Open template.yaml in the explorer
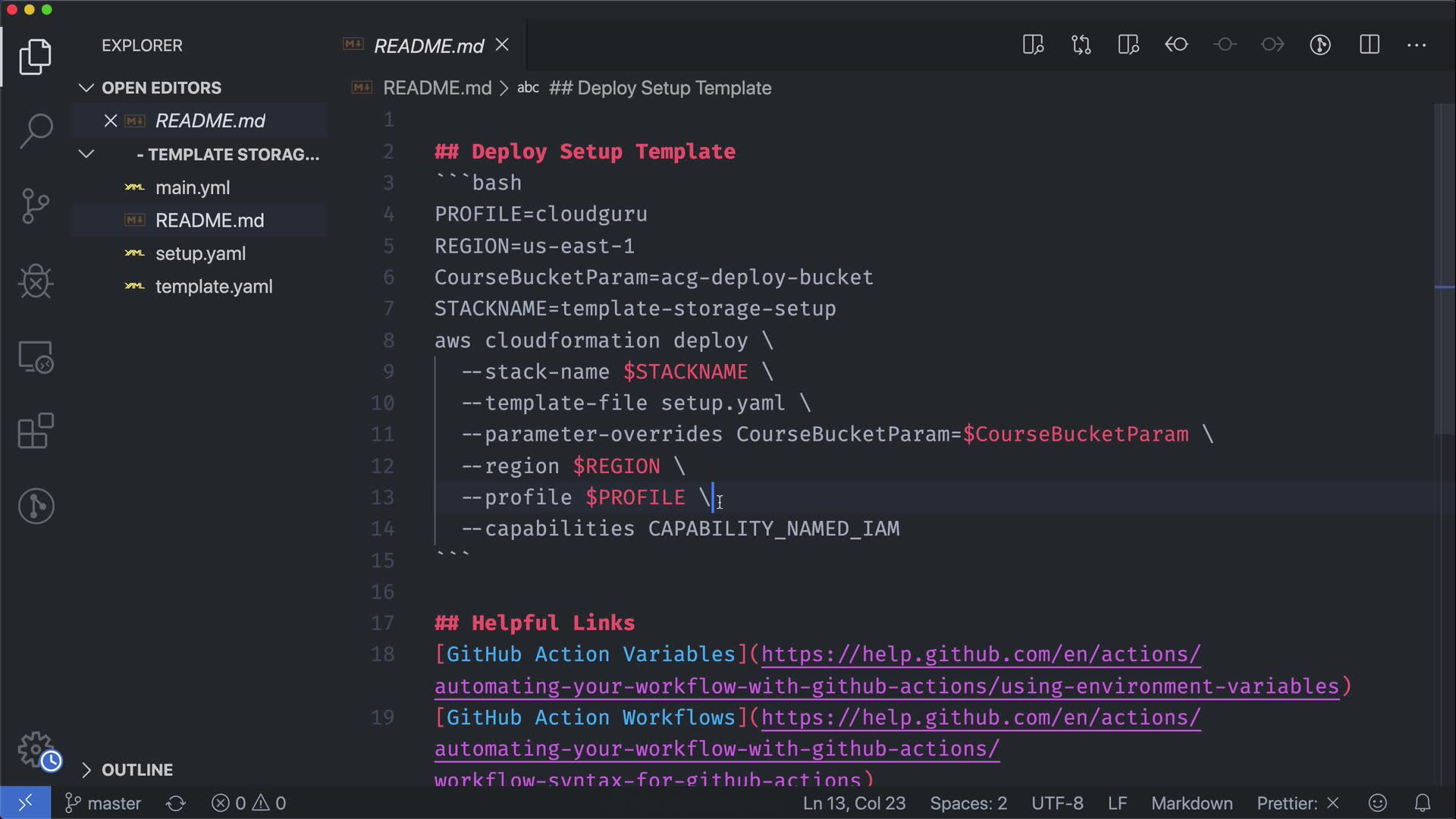Image resolution: width=1456 pixels, height=819 pixels. 213,287
